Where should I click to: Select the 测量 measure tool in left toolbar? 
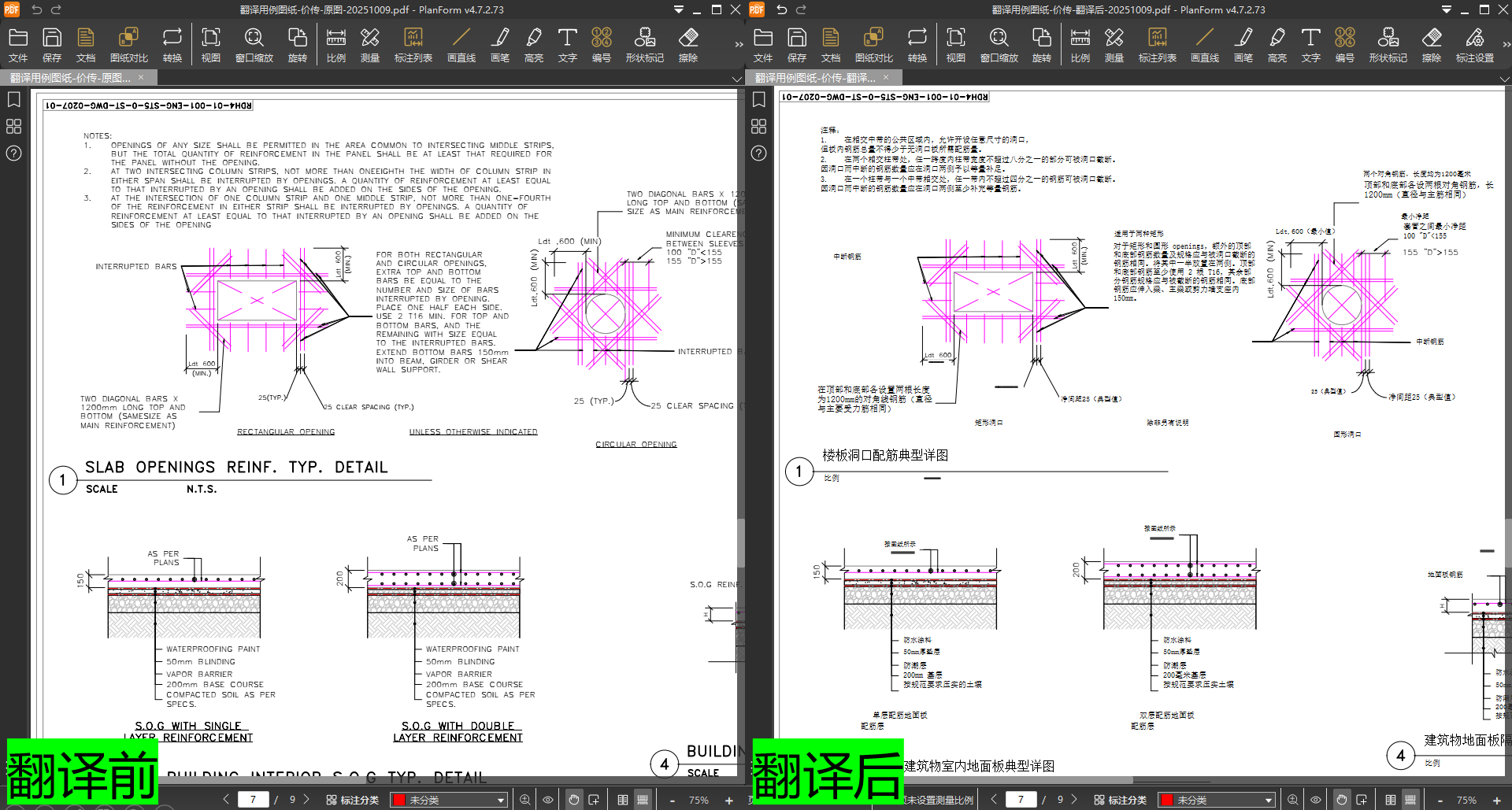tap(369, 45)
